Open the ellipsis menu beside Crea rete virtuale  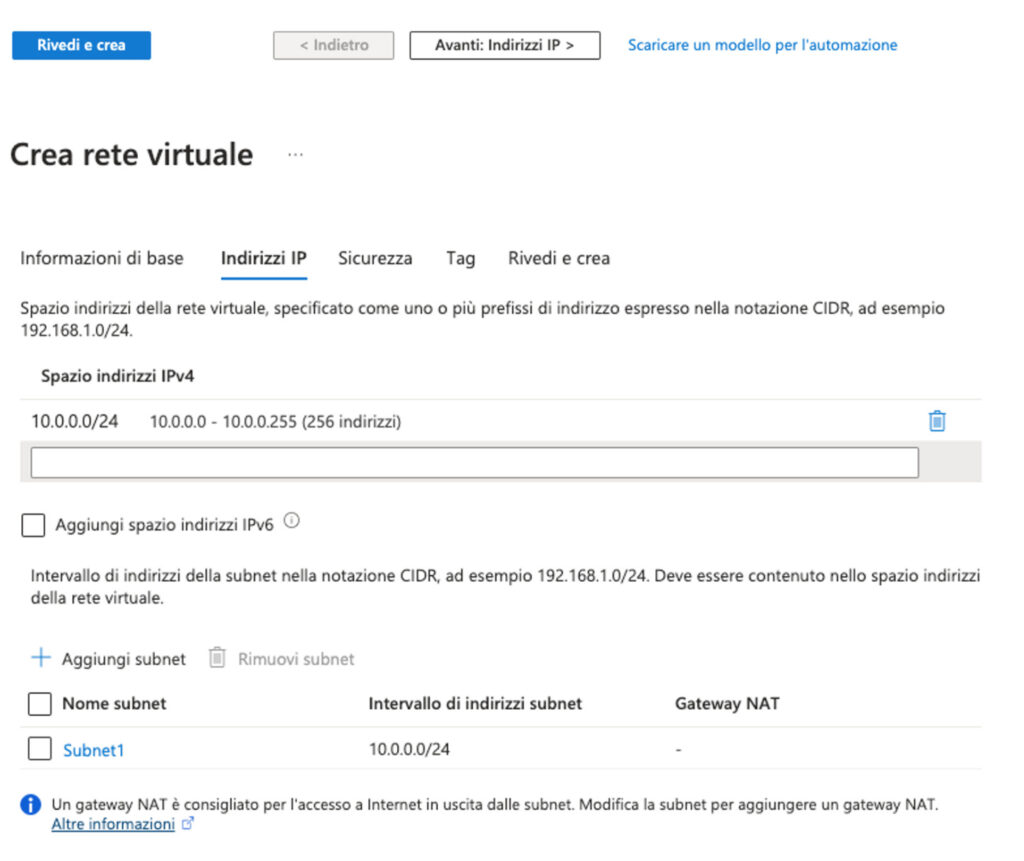click(x=295, y=155)
